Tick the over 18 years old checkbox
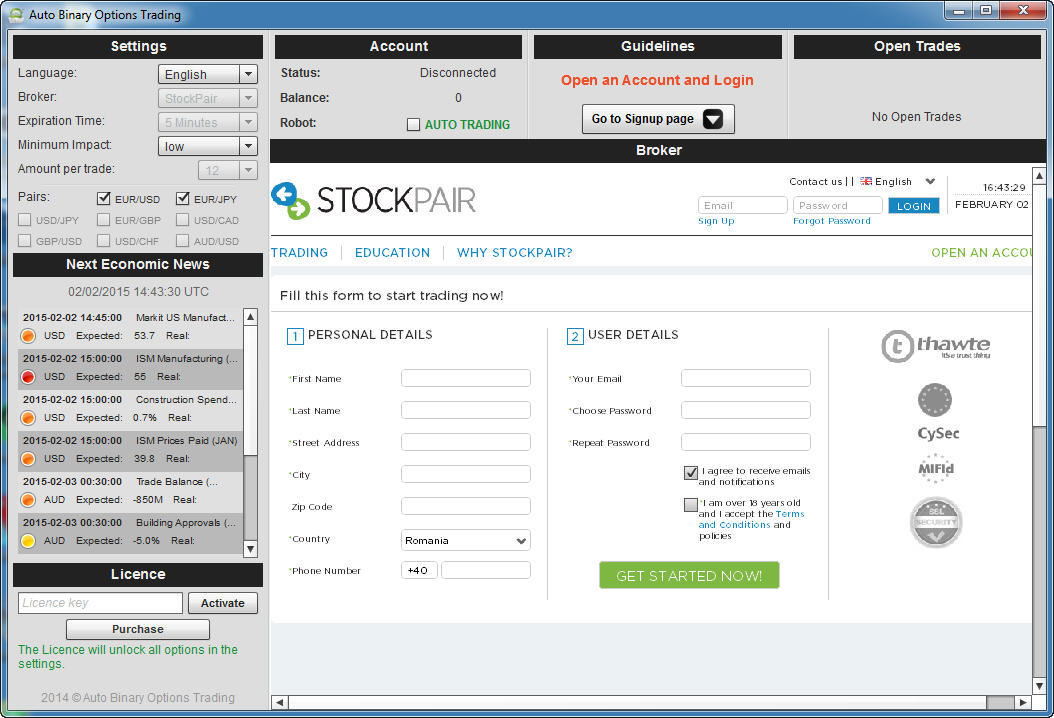1054x718 pixels. pyautogui.click(x=691, y=505)
